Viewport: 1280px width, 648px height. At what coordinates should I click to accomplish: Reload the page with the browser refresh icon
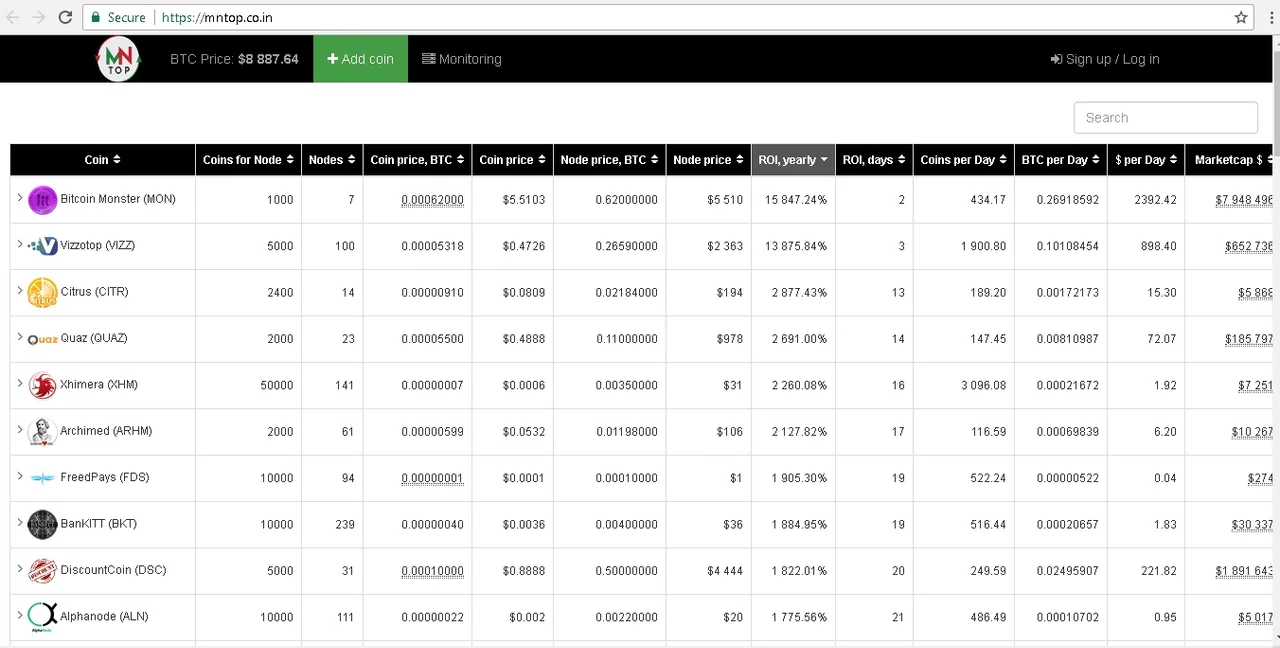pos(65,17)
